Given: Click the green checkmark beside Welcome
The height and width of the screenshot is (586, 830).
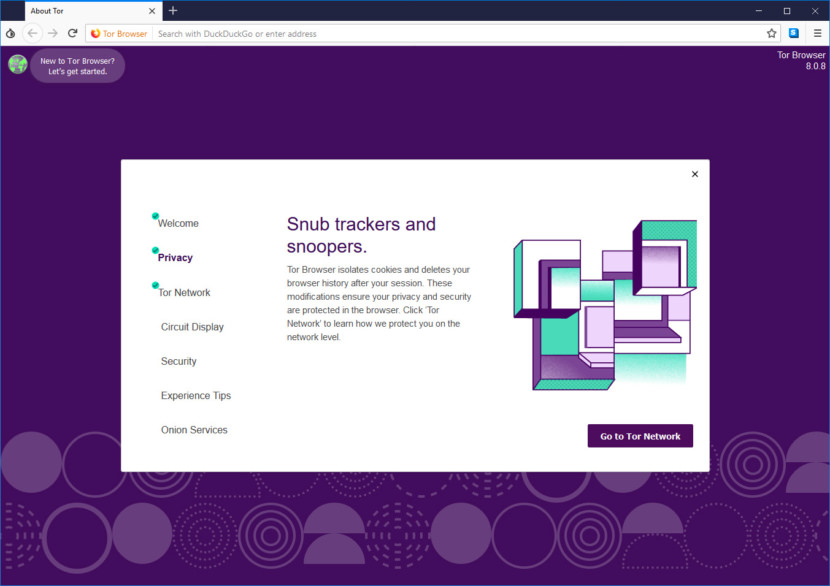Looking at the screenshot, I should [x=155, y=215].
